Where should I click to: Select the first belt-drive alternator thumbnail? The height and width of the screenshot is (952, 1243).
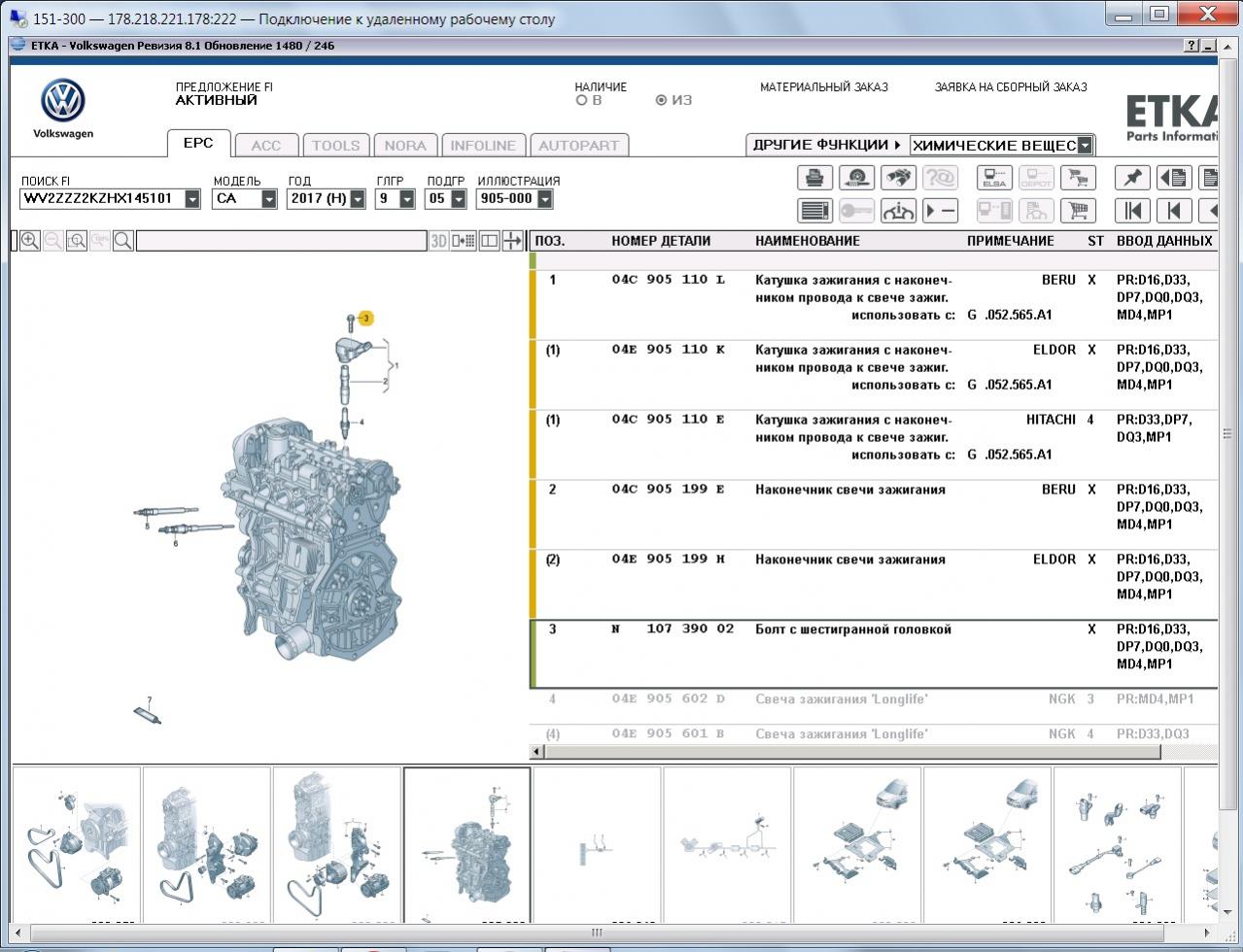point(76,843)
